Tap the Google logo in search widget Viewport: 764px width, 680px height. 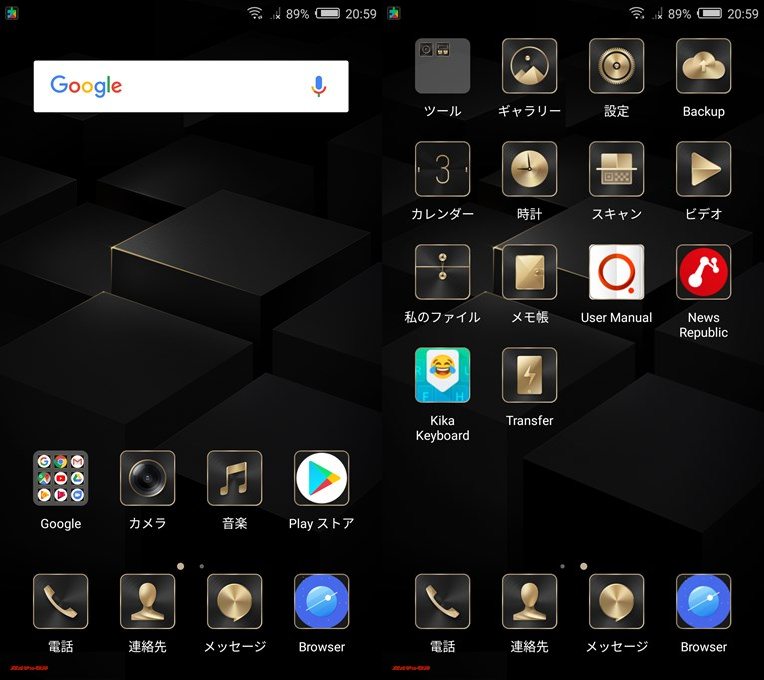[x=86, y=86]
